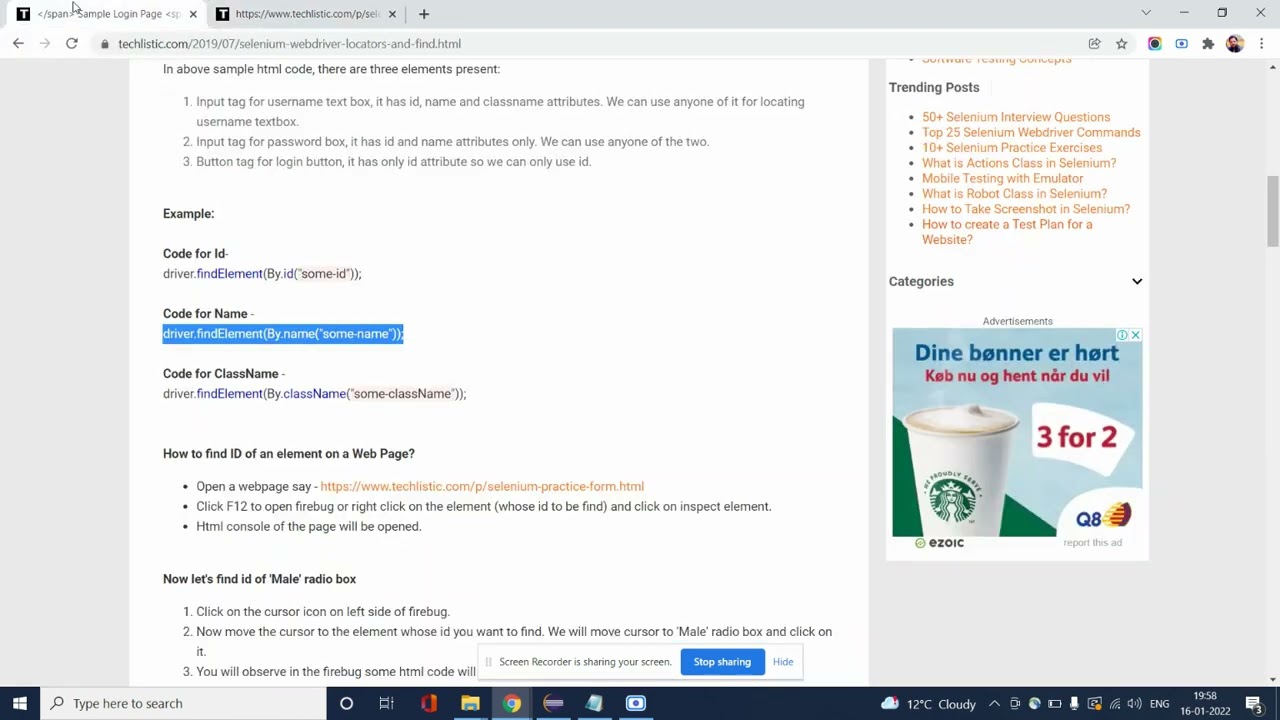
Task: Click the highlighted By.name code line
Action: pyautogui.click(x=283, y=334)
